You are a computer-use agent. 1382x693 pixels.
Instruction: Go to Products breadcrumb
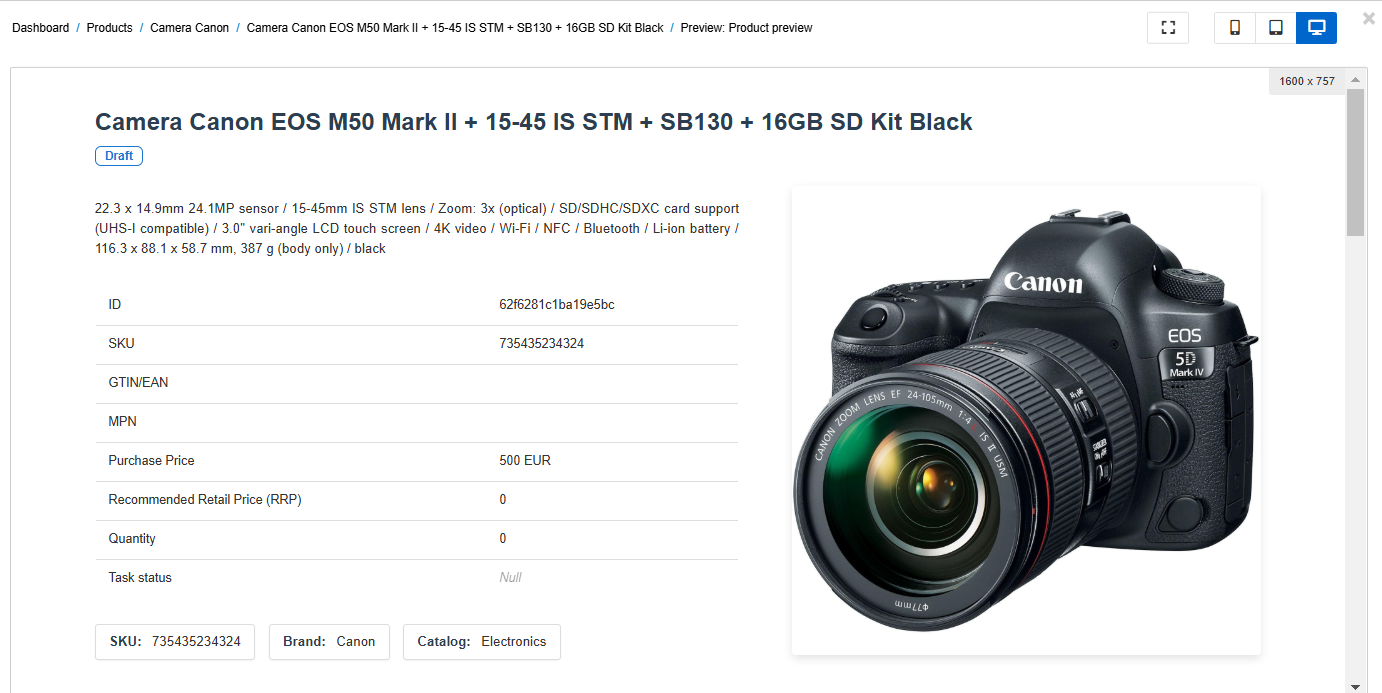click(109, 28)
